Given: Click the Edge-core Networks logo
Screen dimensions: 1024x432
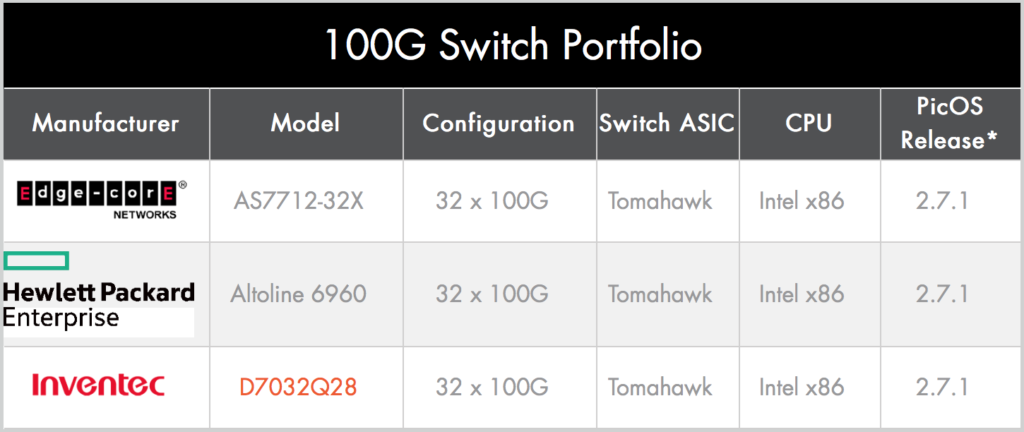Looking at the screenshot, I should 101,199.
